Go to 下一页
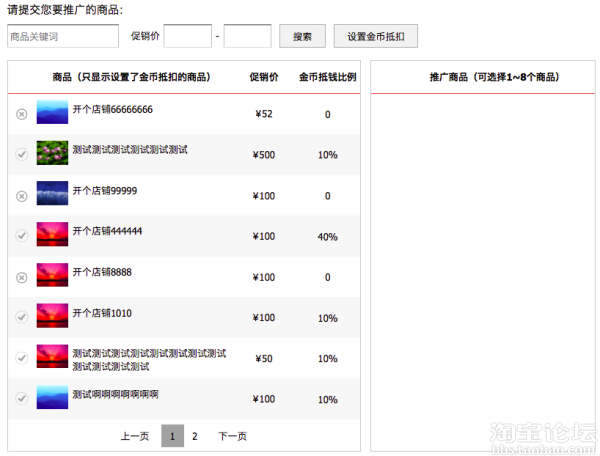The image size is (600, 456). pyautogui.click(x=233, y=436)
